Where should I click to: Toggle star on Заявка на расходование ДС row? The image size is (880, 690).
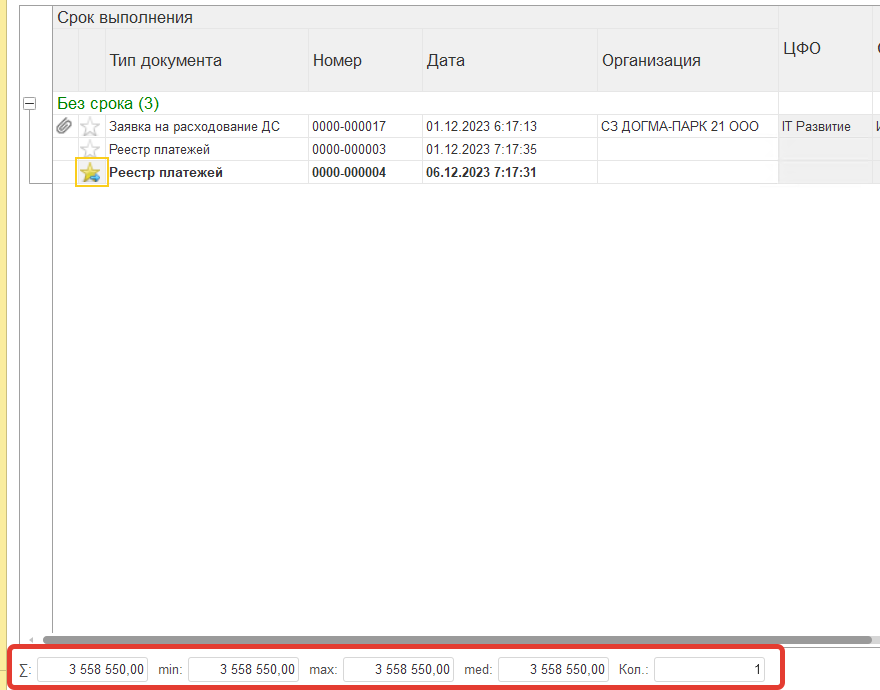coord(91,126)
